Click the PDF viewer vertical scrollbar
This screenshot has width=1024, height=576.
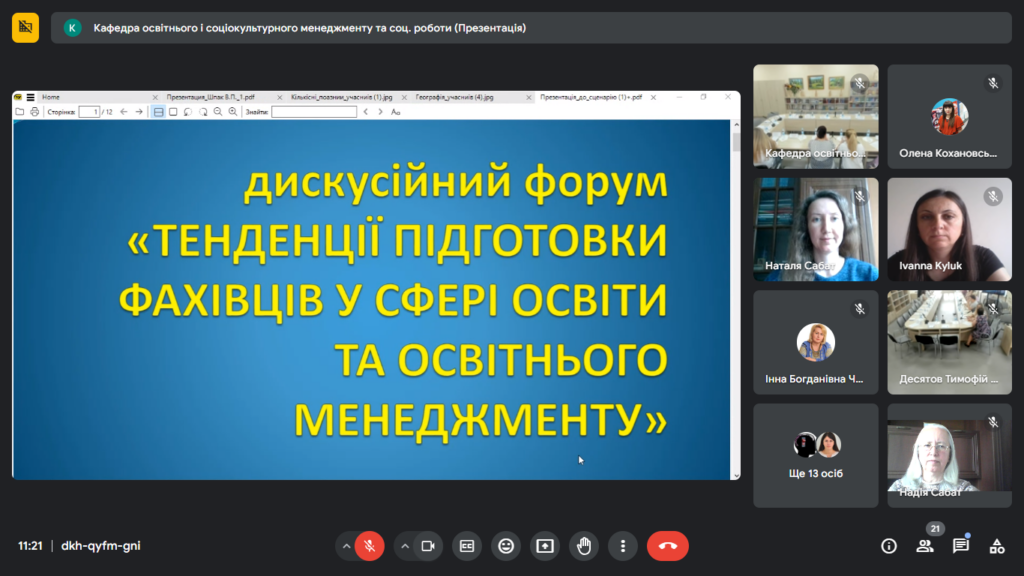point(736,300)
